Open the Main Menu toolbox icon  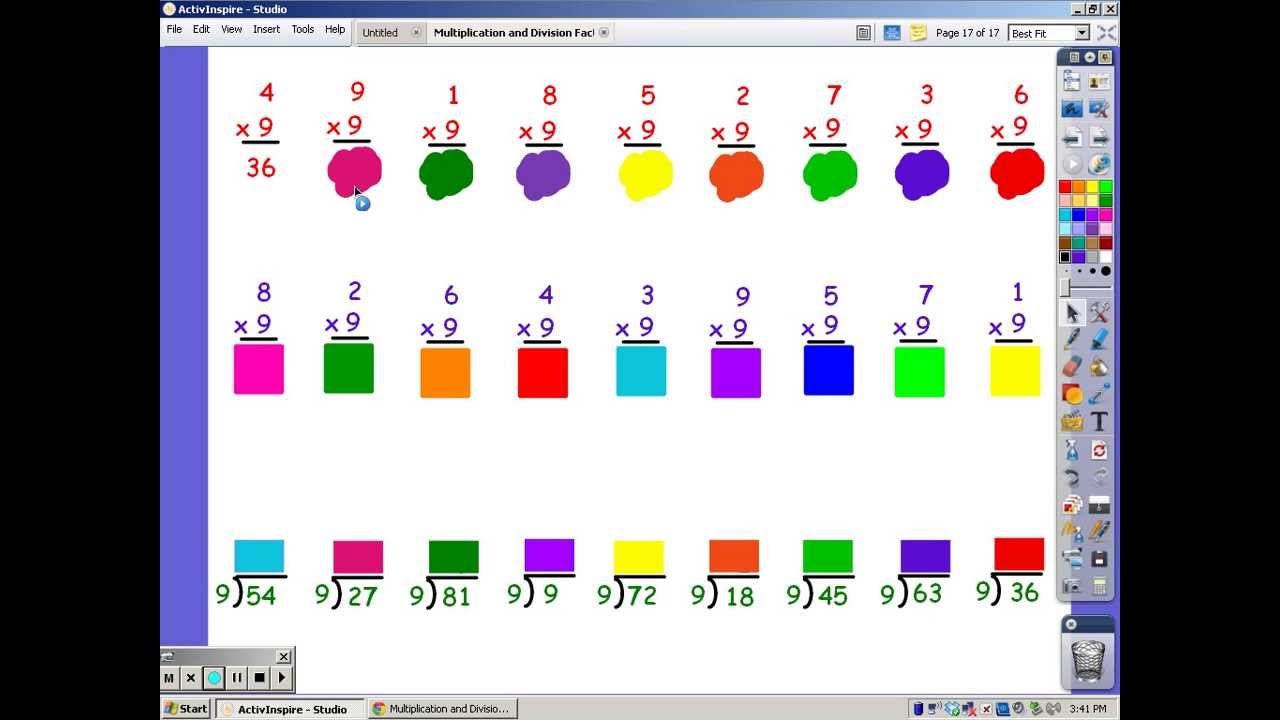pos(1072,82)
